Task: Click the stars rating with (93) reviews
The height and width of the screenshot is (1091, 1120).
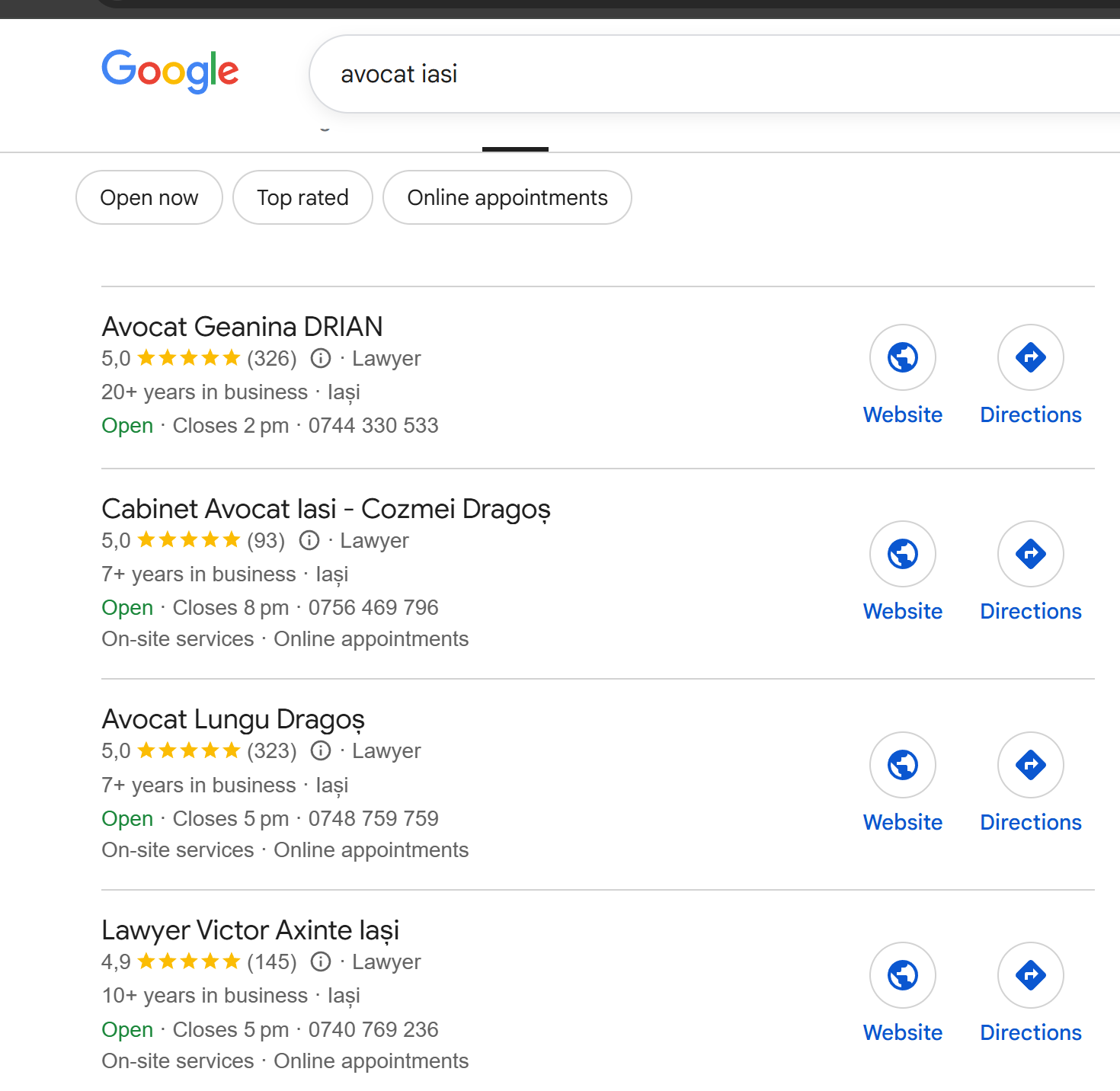Action: click(x=189, y=540)
